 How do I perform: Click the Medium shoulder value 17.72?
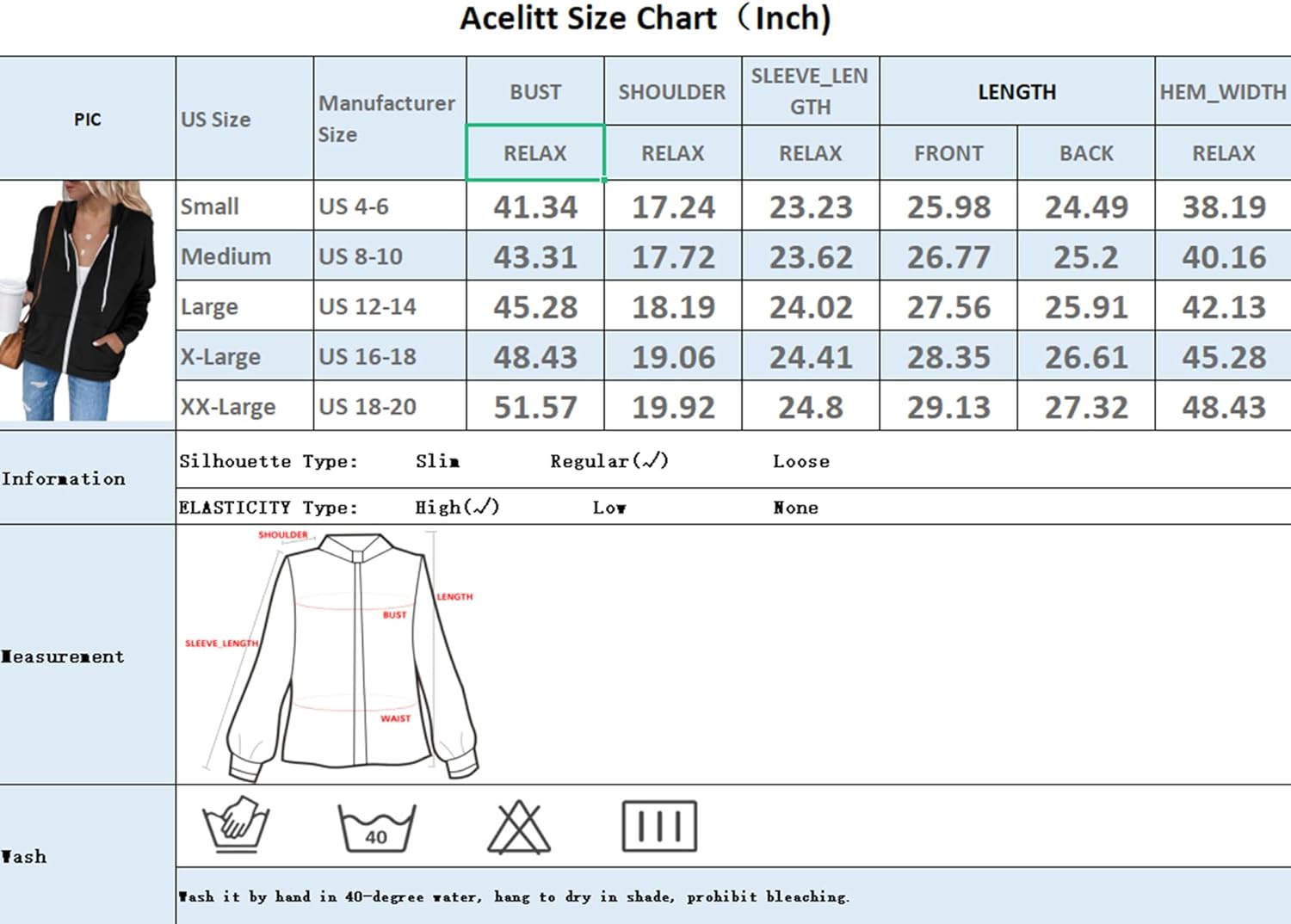tap(673, 257)
